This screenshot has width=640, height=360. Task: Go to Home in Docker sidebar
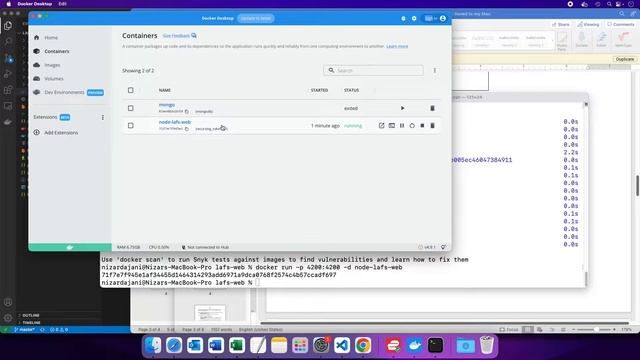51,38
